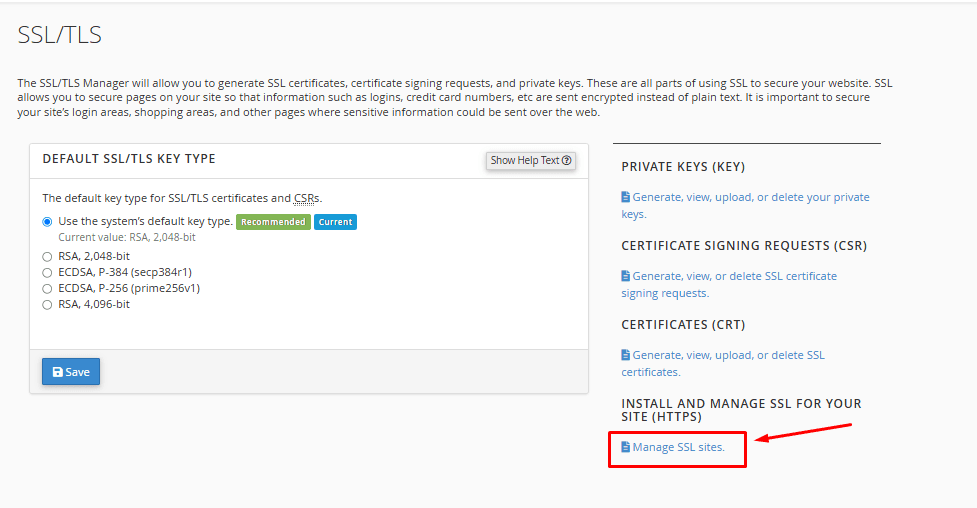Click the document icon beside SSL certificates link
The width and height of the screenshot is (977, 508).
[626, 355]
